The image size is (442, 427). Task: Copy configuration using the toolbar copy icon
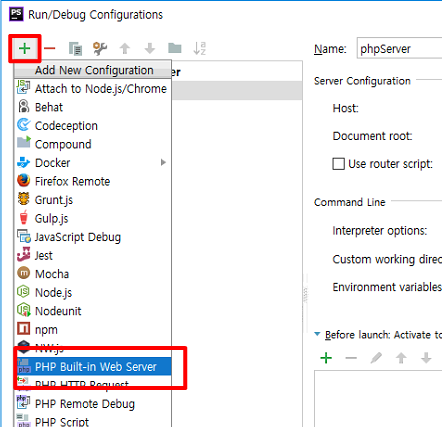75,49
